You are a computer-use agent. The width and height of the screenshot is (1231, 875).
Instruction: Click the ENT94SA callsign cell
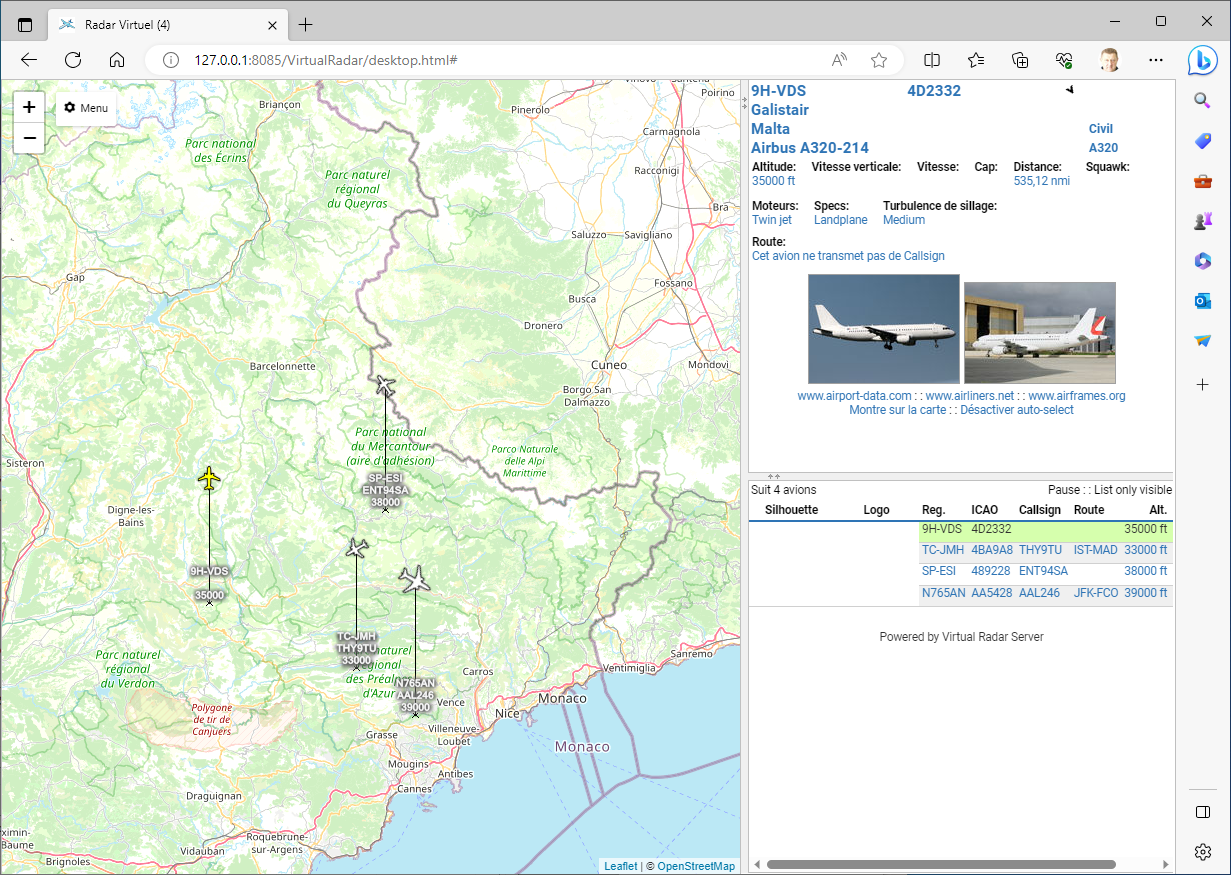tap(1044, 571)
